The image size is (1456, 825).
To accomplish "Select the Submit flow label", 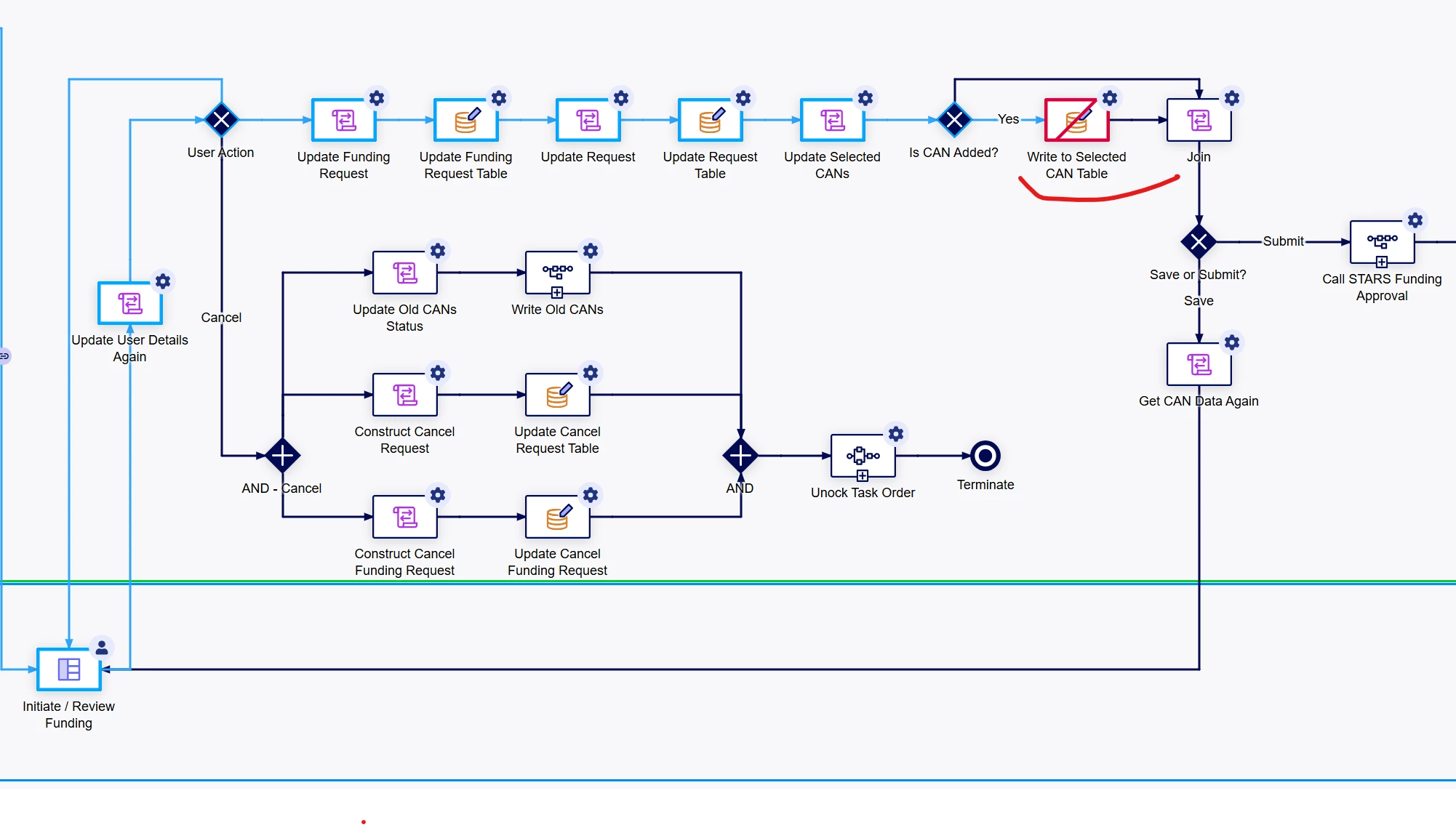I will coord(1284,241).
